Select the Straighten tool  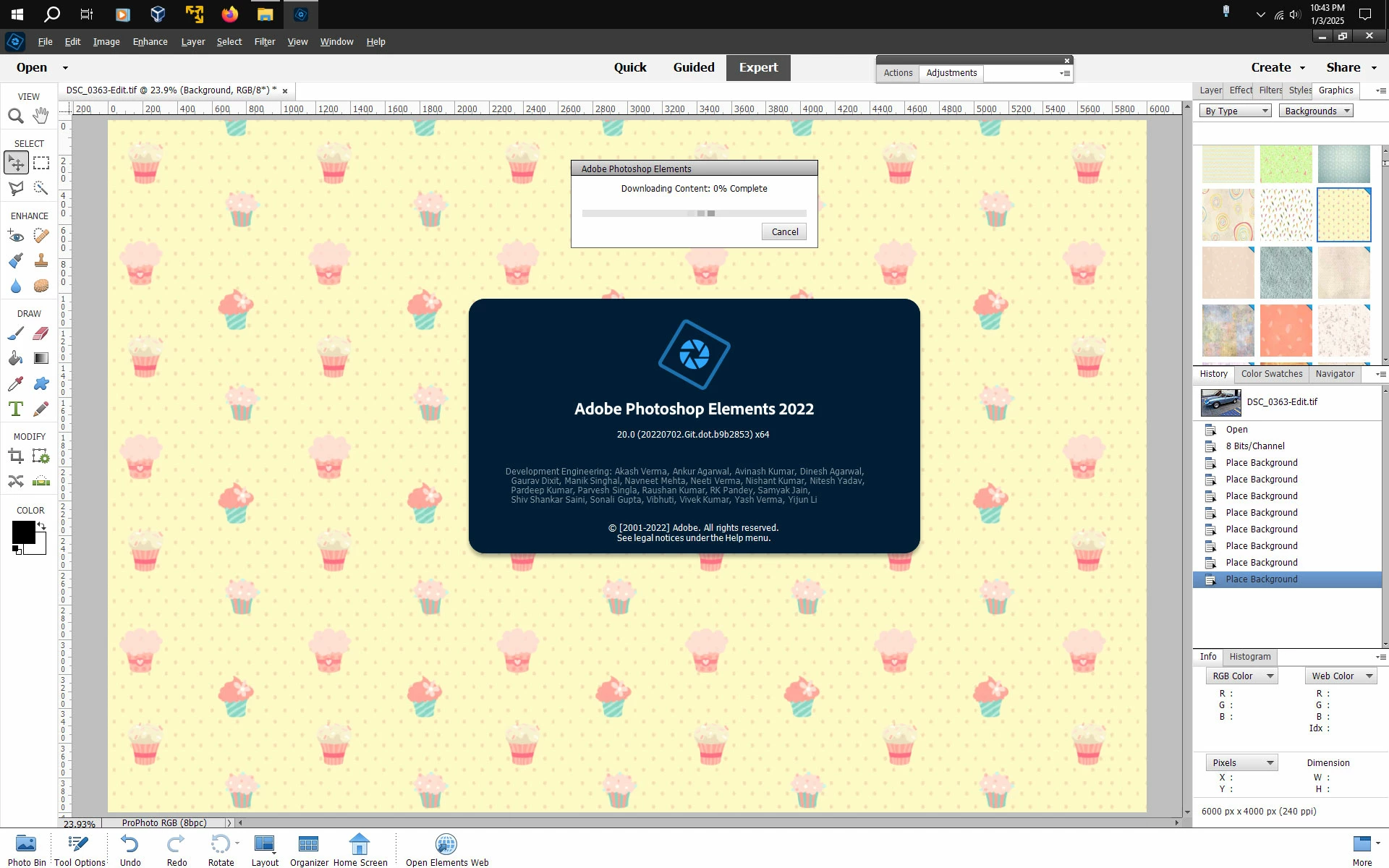[x=41, y=481]
